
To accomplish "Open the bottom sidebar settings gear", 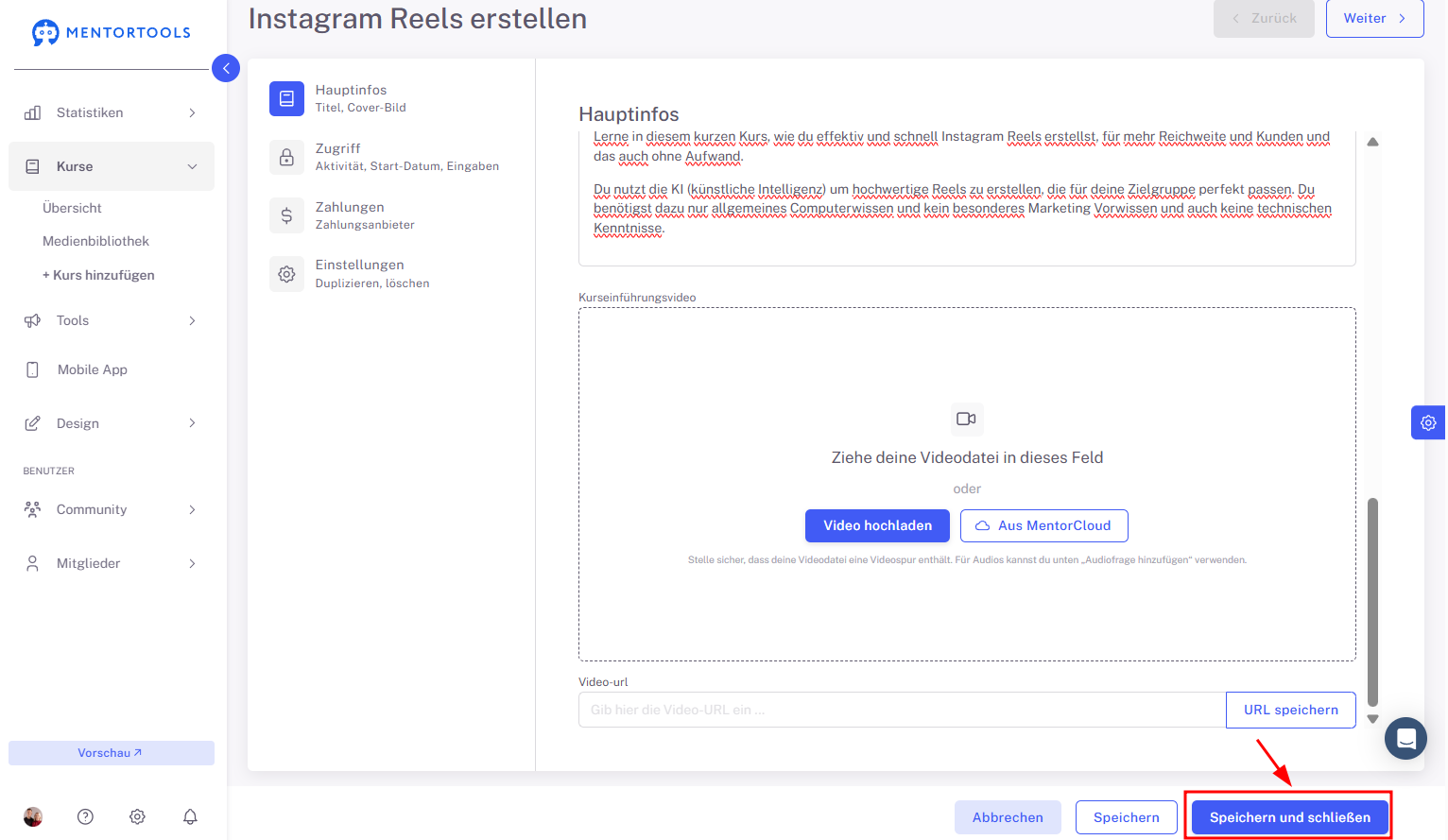I will pos(137,816).
